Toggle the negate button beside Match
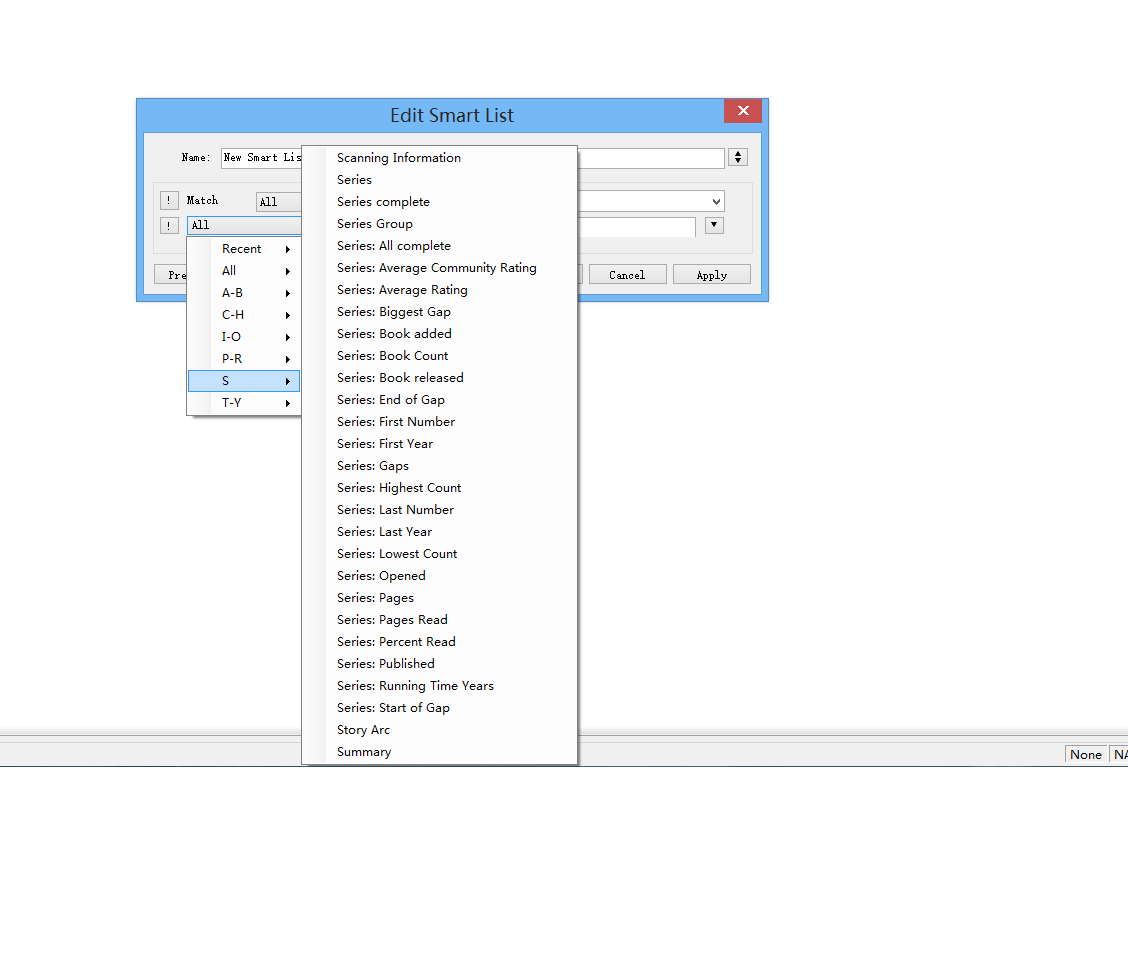 coord(169,201)
